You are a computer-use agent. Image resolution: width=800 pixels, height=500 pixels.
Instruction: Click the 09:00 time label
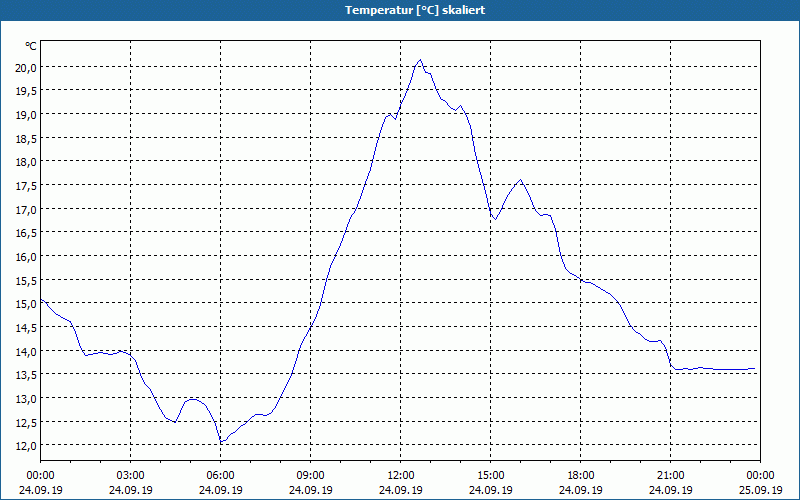(310, 476)
